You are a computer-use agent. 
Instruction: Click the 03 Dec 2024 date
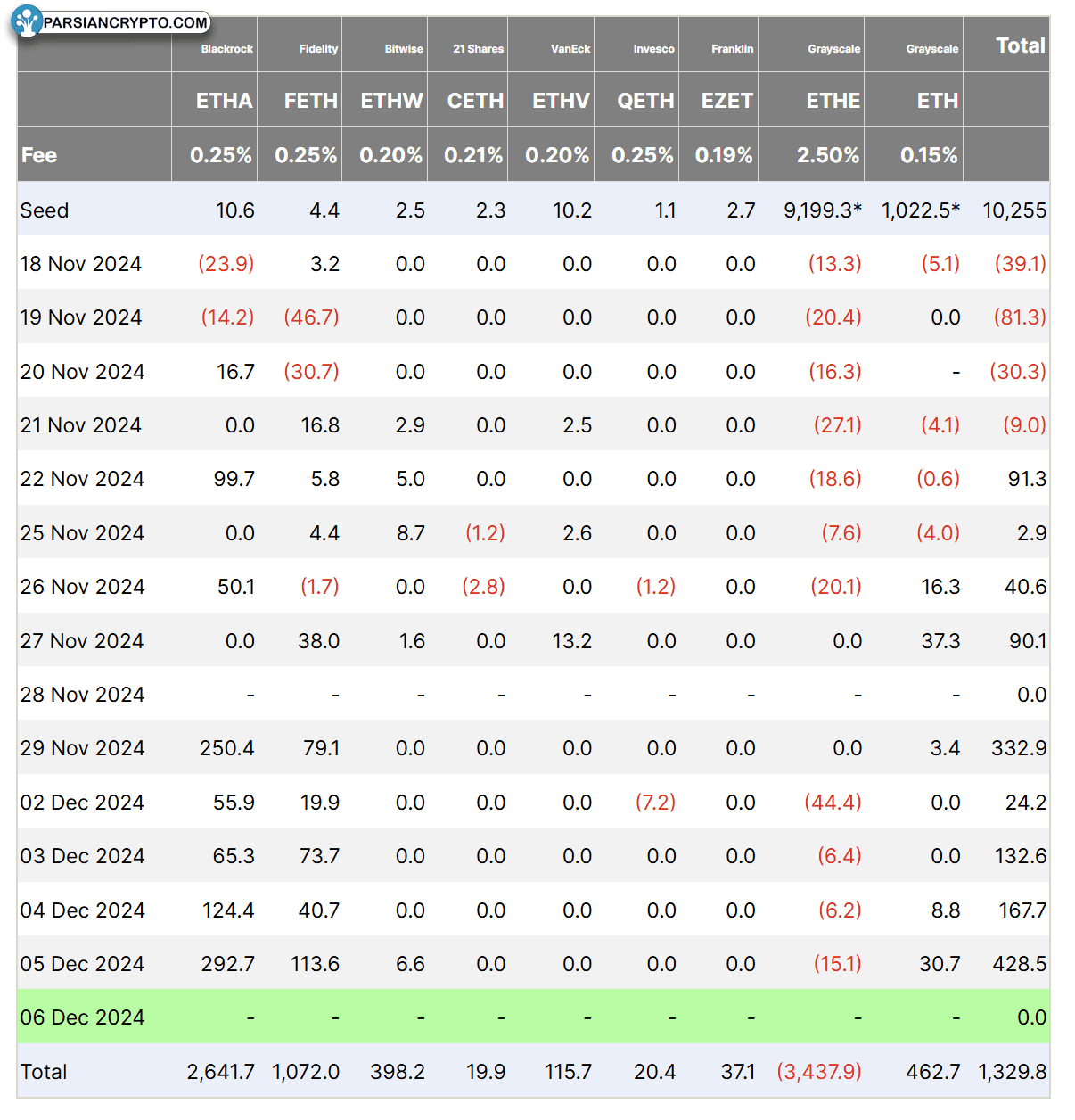82,856
